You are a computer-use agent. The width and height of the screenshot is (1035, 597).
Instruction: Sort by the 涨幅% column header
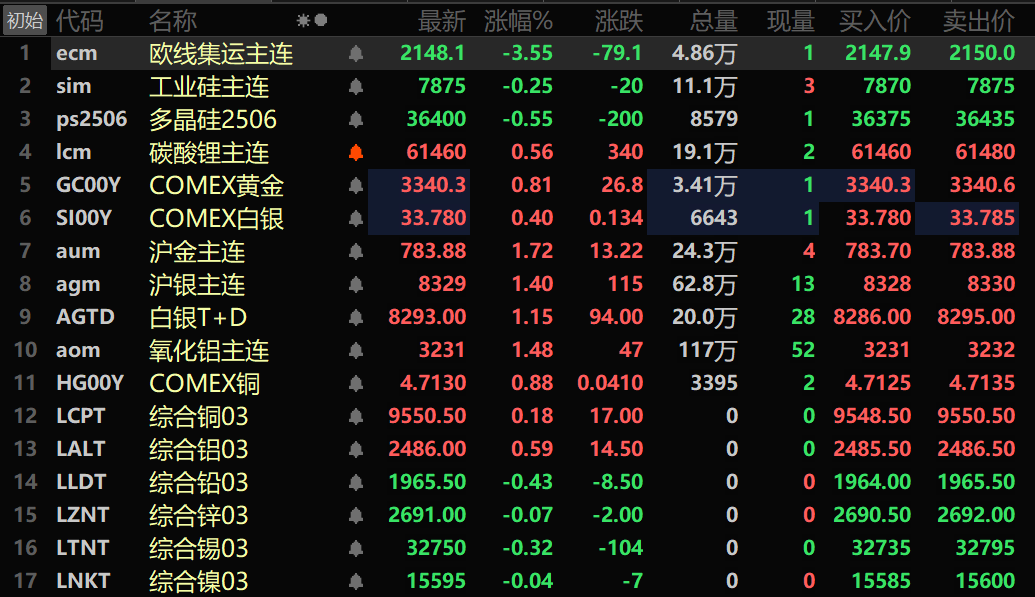[x=518, y=21]
